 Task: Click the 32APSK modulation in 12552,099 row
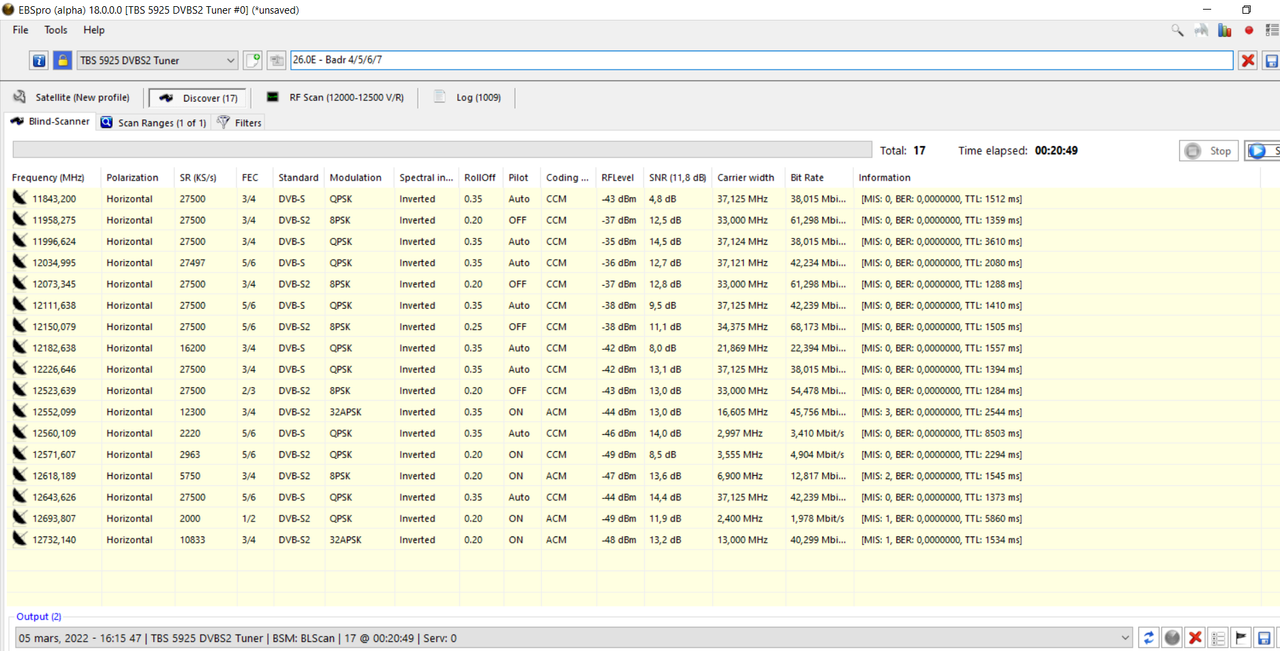[346, 412]
